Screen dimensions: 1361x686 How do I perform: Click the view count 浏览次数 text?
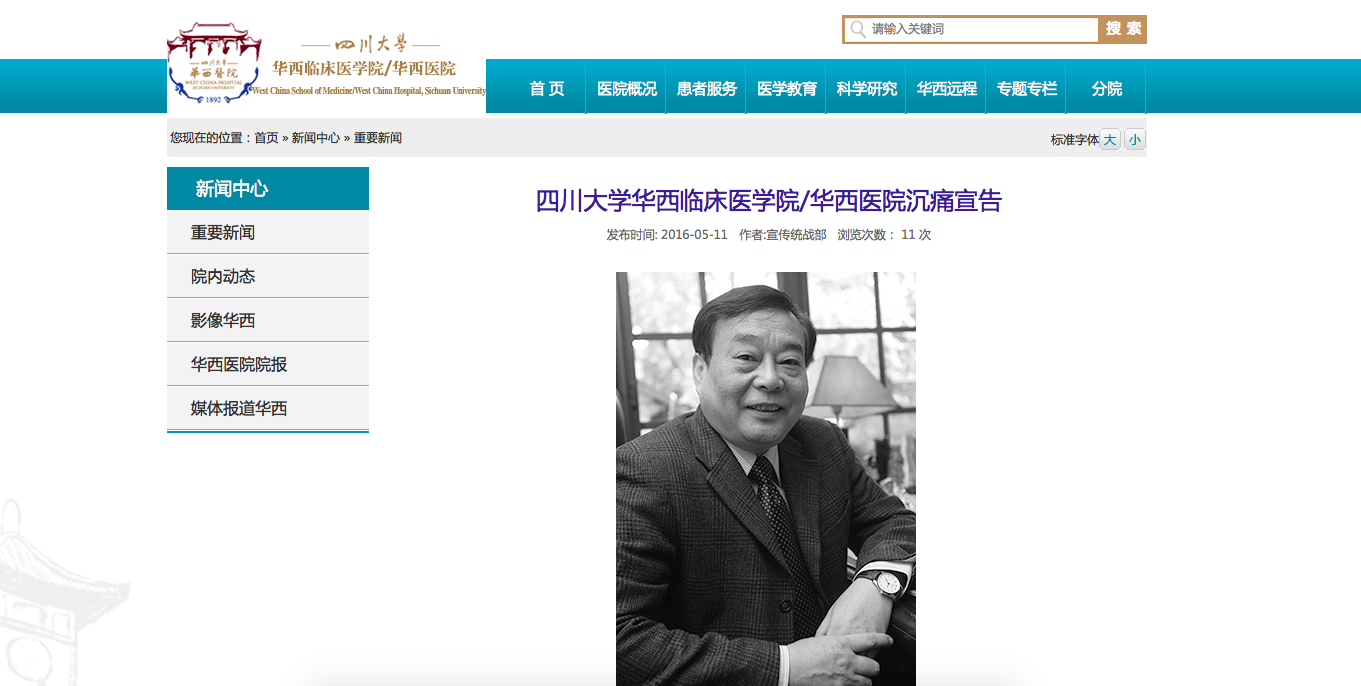884,235
